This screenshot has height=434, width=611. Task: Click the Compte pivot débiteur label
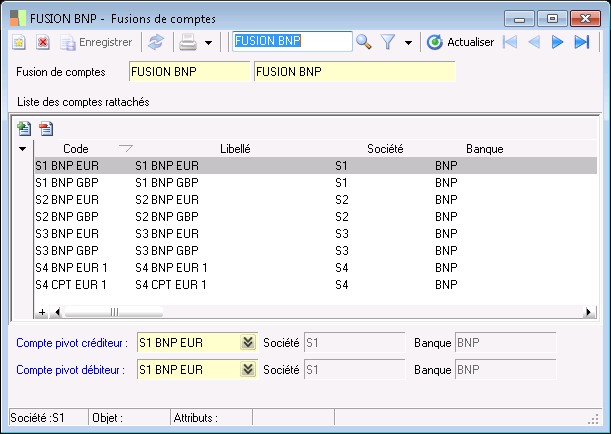coord(71,370)
